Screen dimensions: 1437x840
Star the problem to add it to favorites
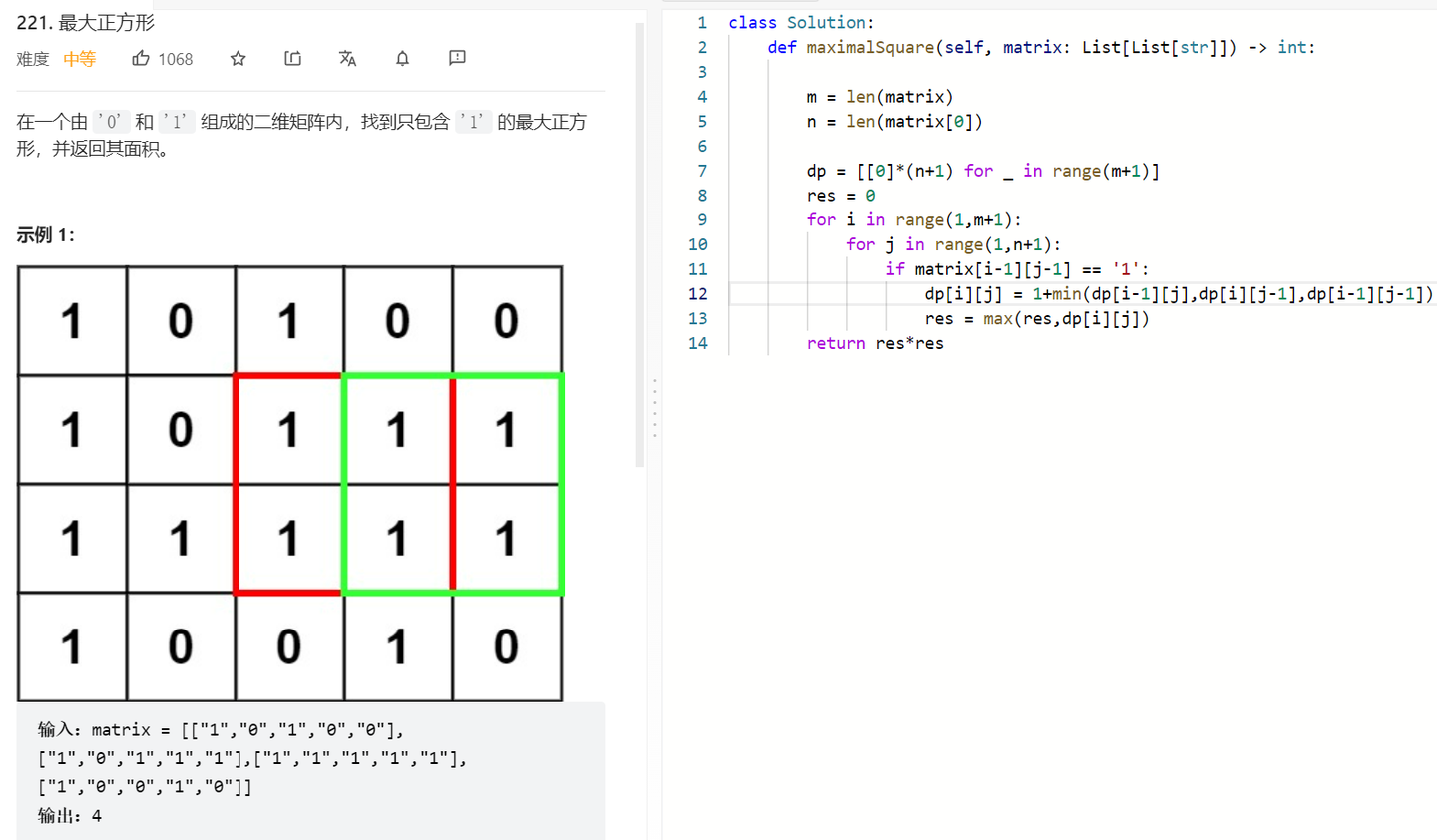pyautogui.click(x=238, y=58)
